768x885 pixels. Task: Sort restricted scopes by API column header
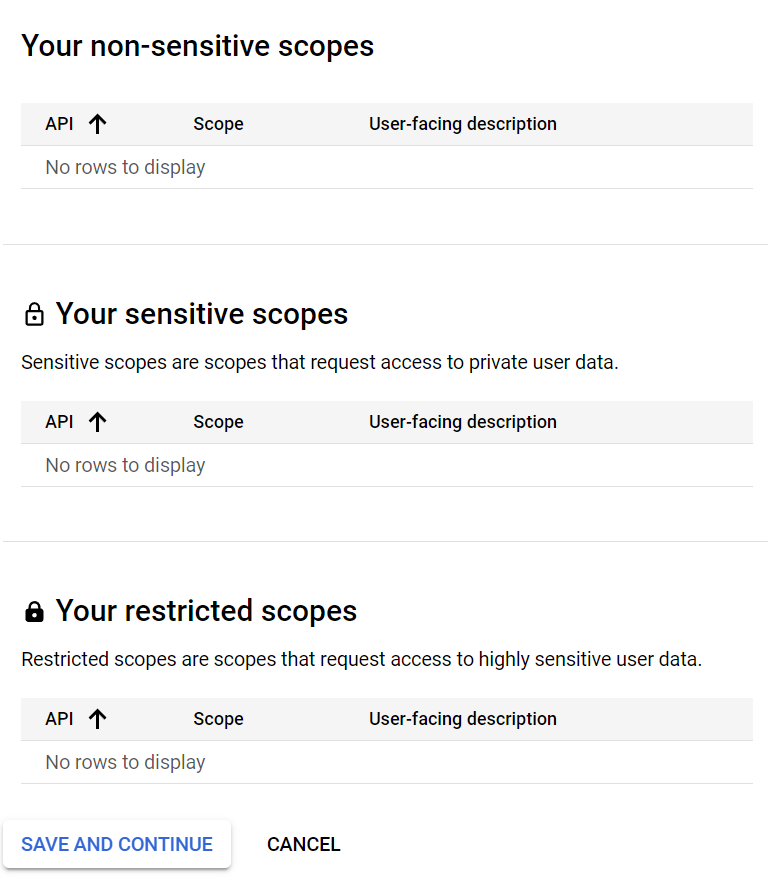click(x=60, y=719)
